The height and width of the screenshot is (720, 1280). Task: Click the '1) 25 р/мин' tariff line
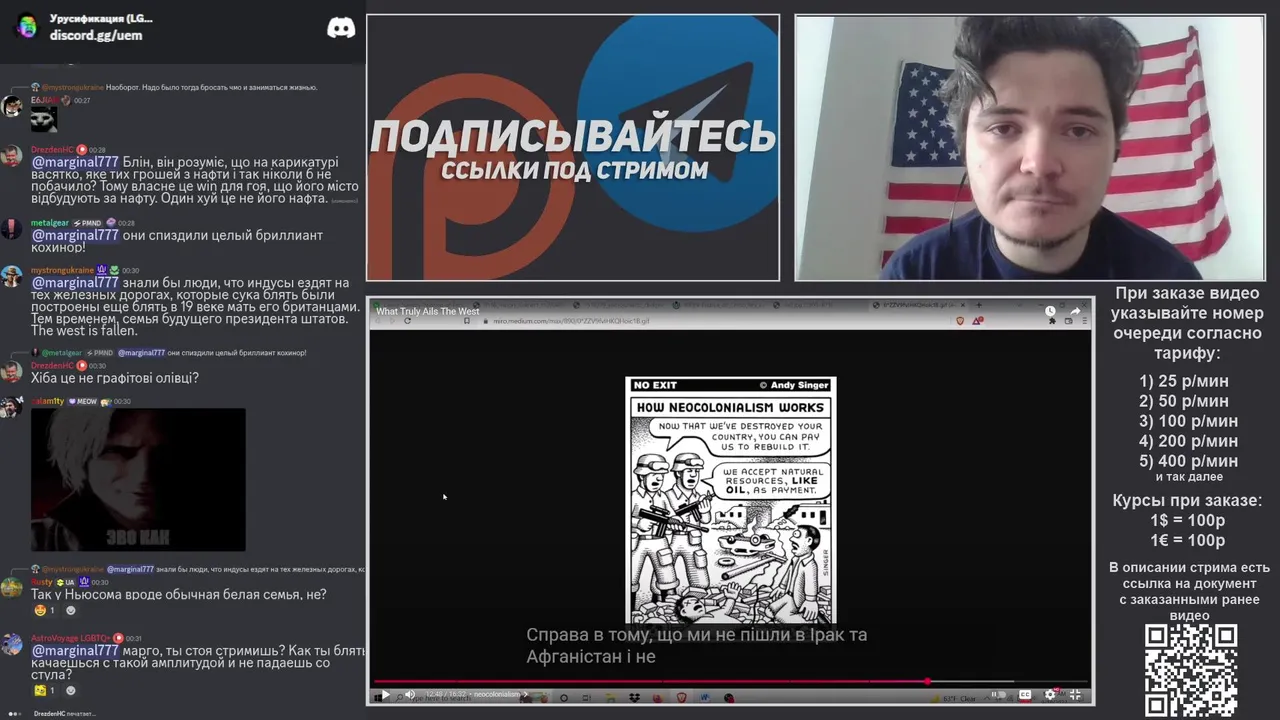1184,381
